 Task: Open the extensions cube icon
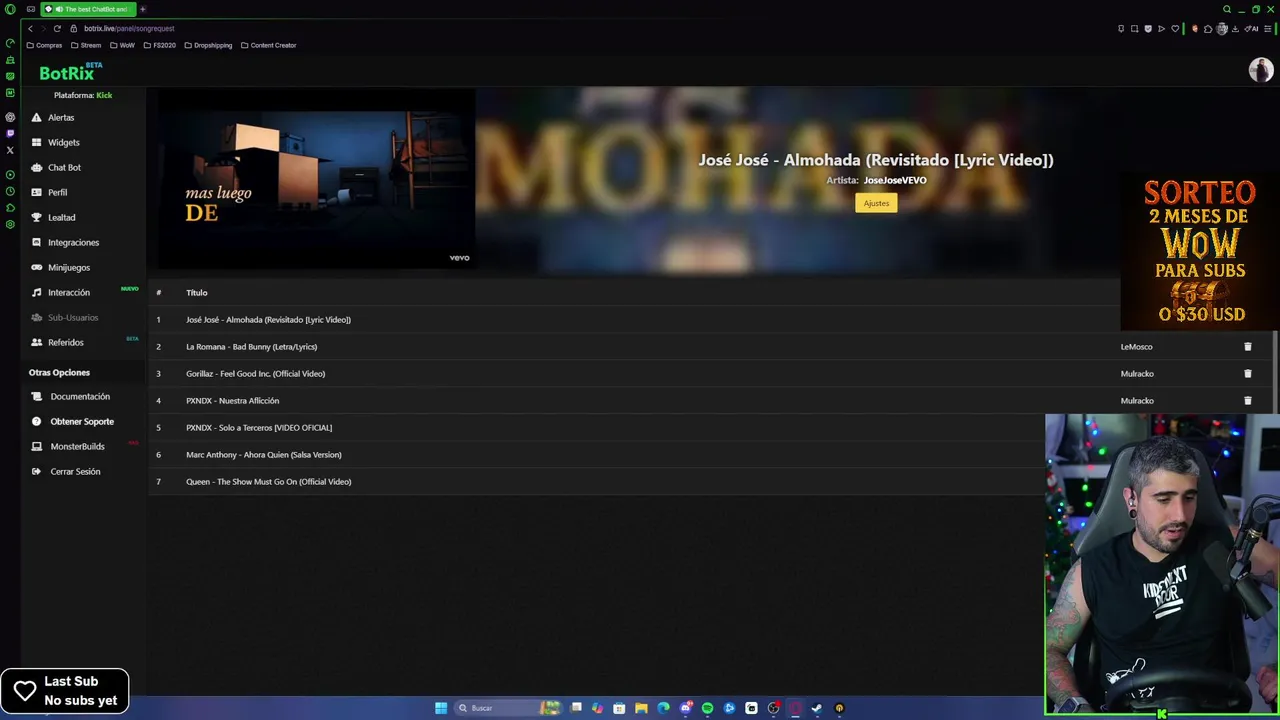point(1208,29)
